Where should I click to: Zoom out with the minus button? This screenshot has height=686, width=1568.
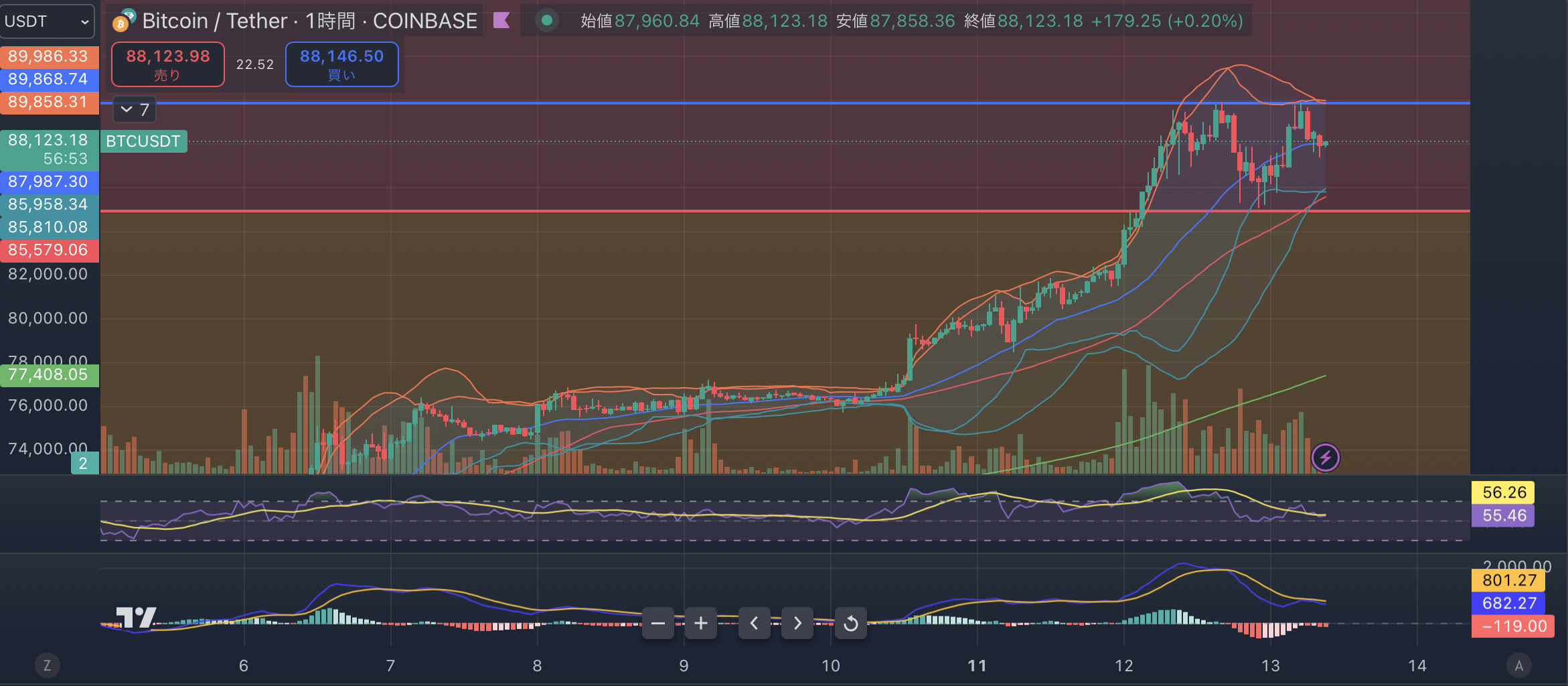tap(658, 624)
